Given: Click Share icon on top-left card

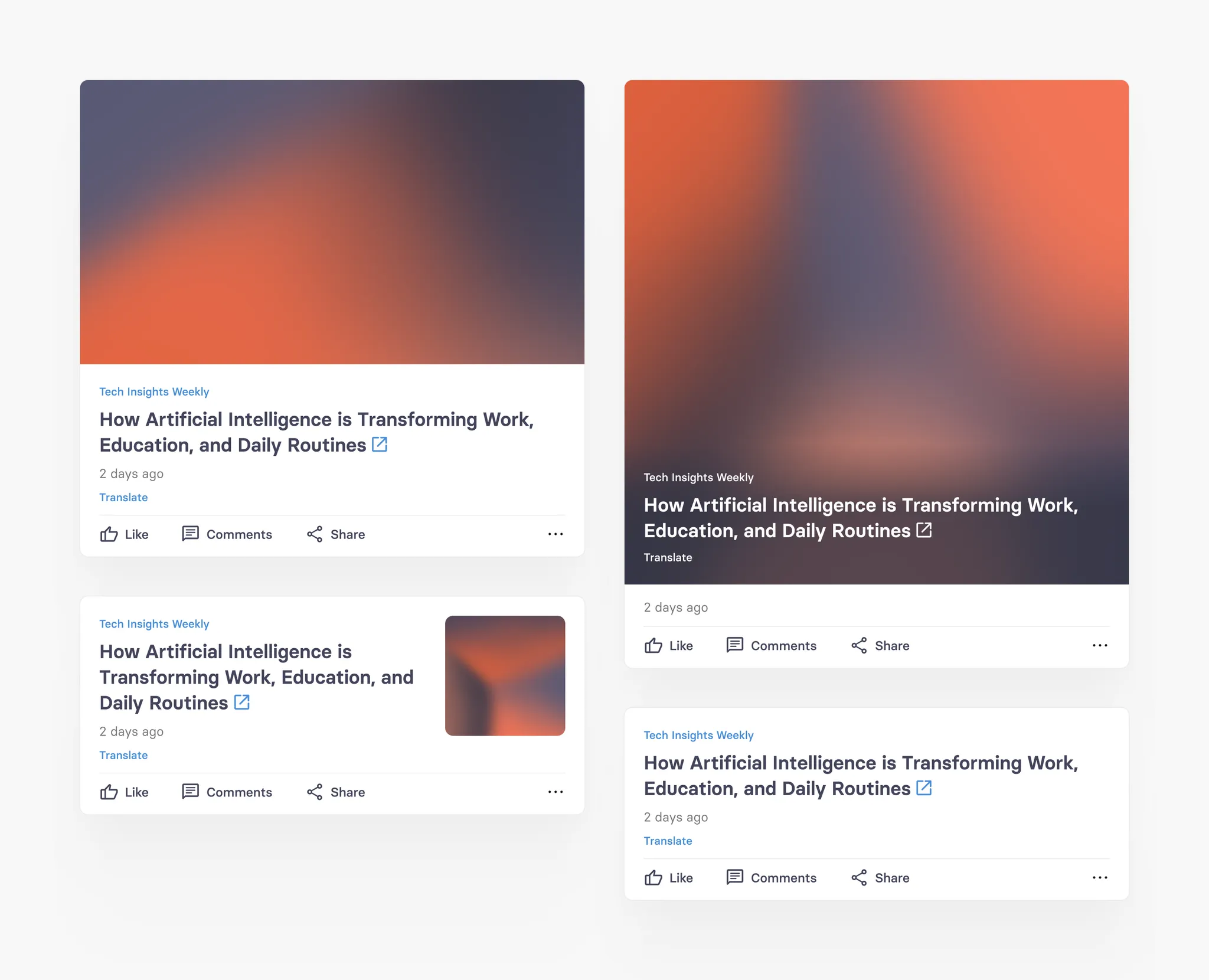Looking at the screenshot, I should click(315, 534).
